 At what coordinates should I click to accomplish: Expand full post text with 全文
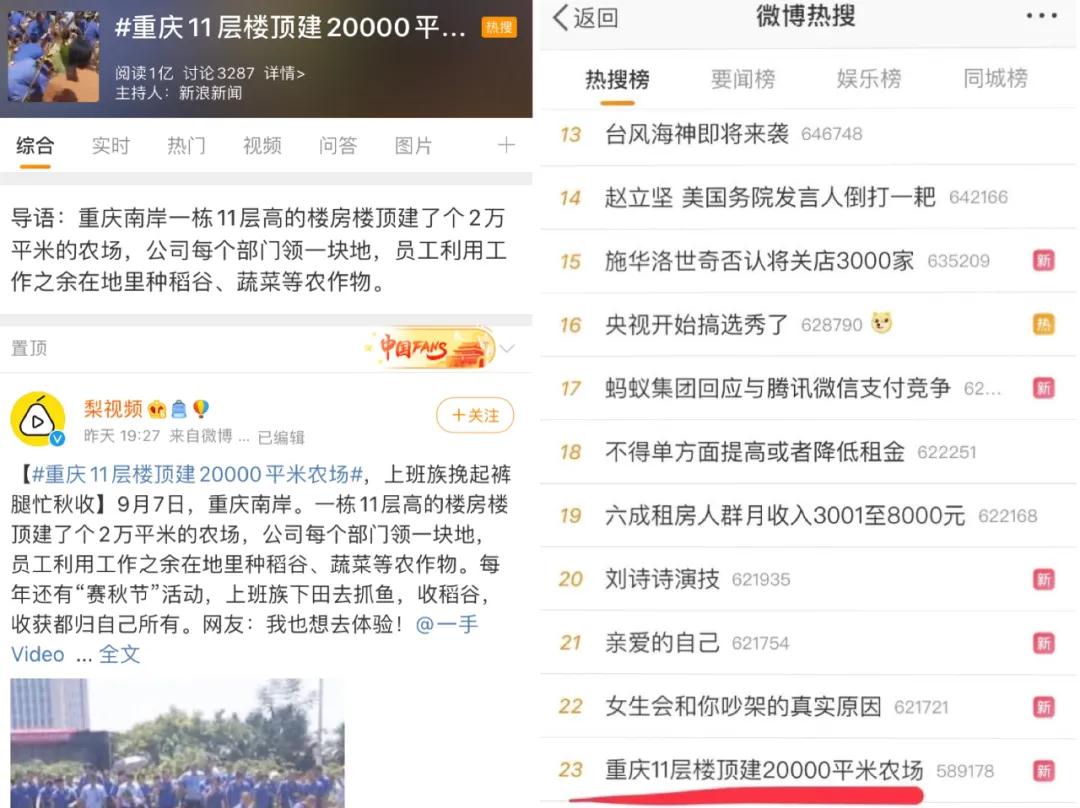pyautogui.click(x=119, y=654)
